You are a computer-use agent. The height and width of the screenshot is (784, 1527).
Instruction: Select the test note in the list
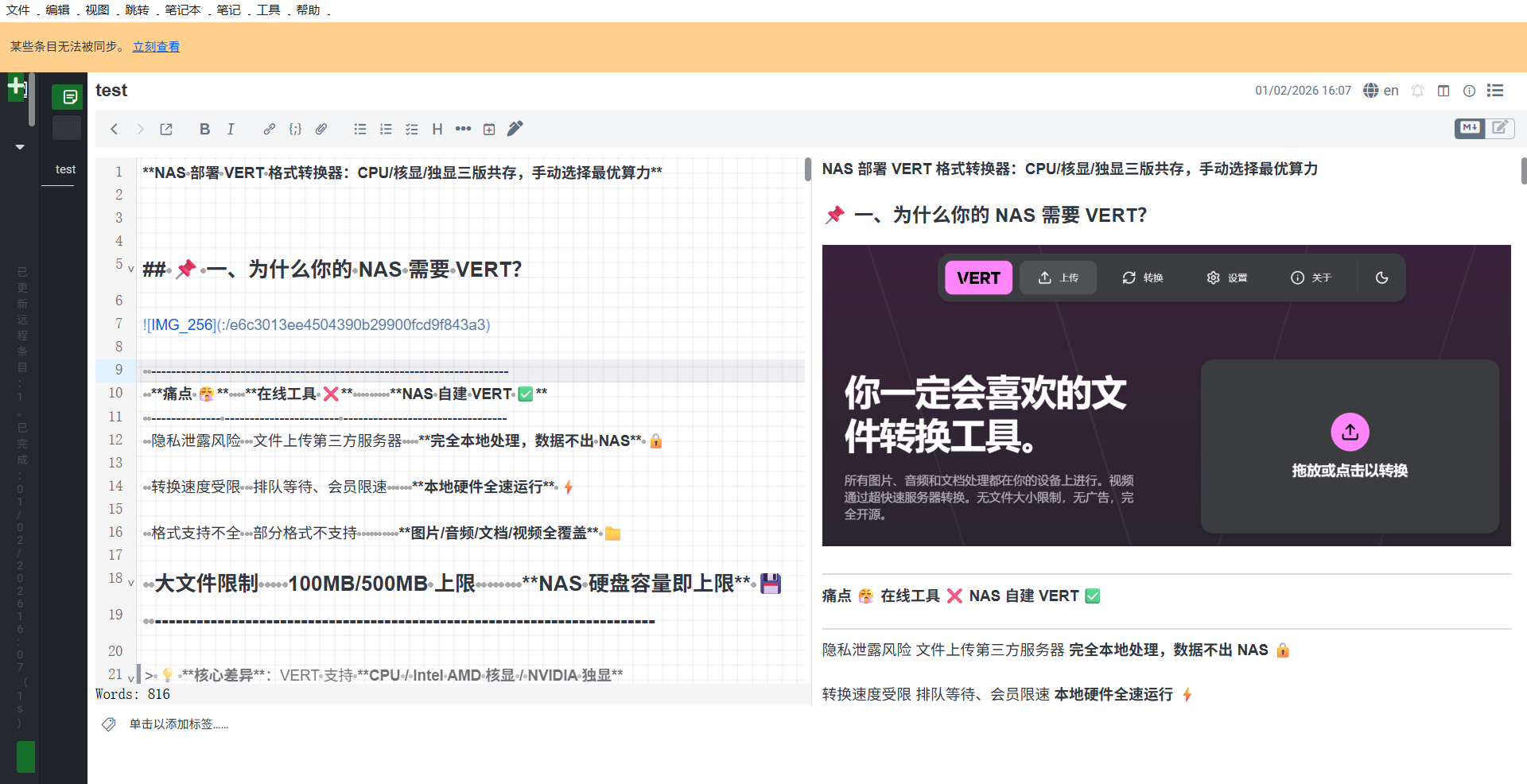65,169
